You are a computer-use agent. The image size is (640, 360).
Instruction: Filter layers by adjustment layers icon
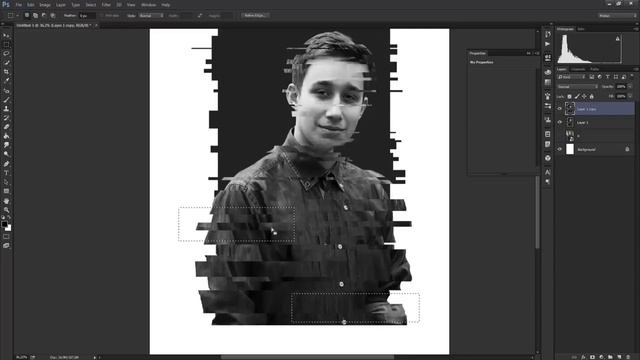pos(600,77)
